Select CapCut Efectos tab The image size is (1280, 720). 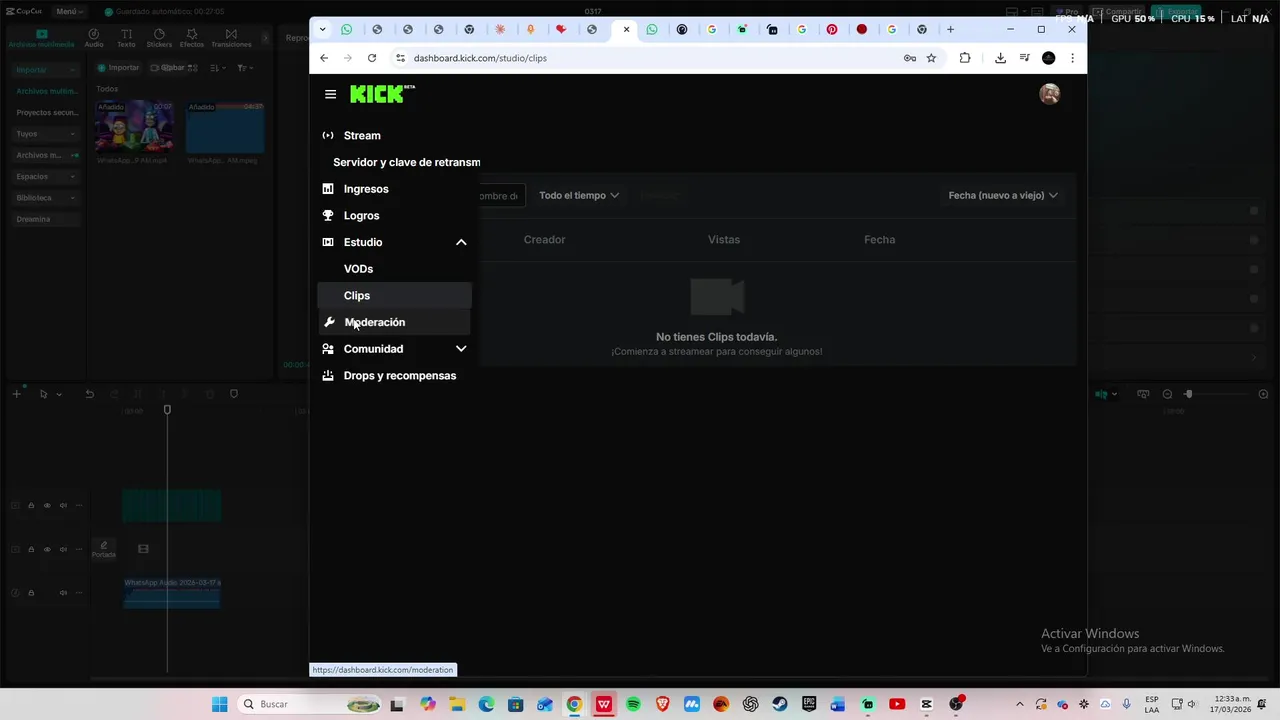192,38
